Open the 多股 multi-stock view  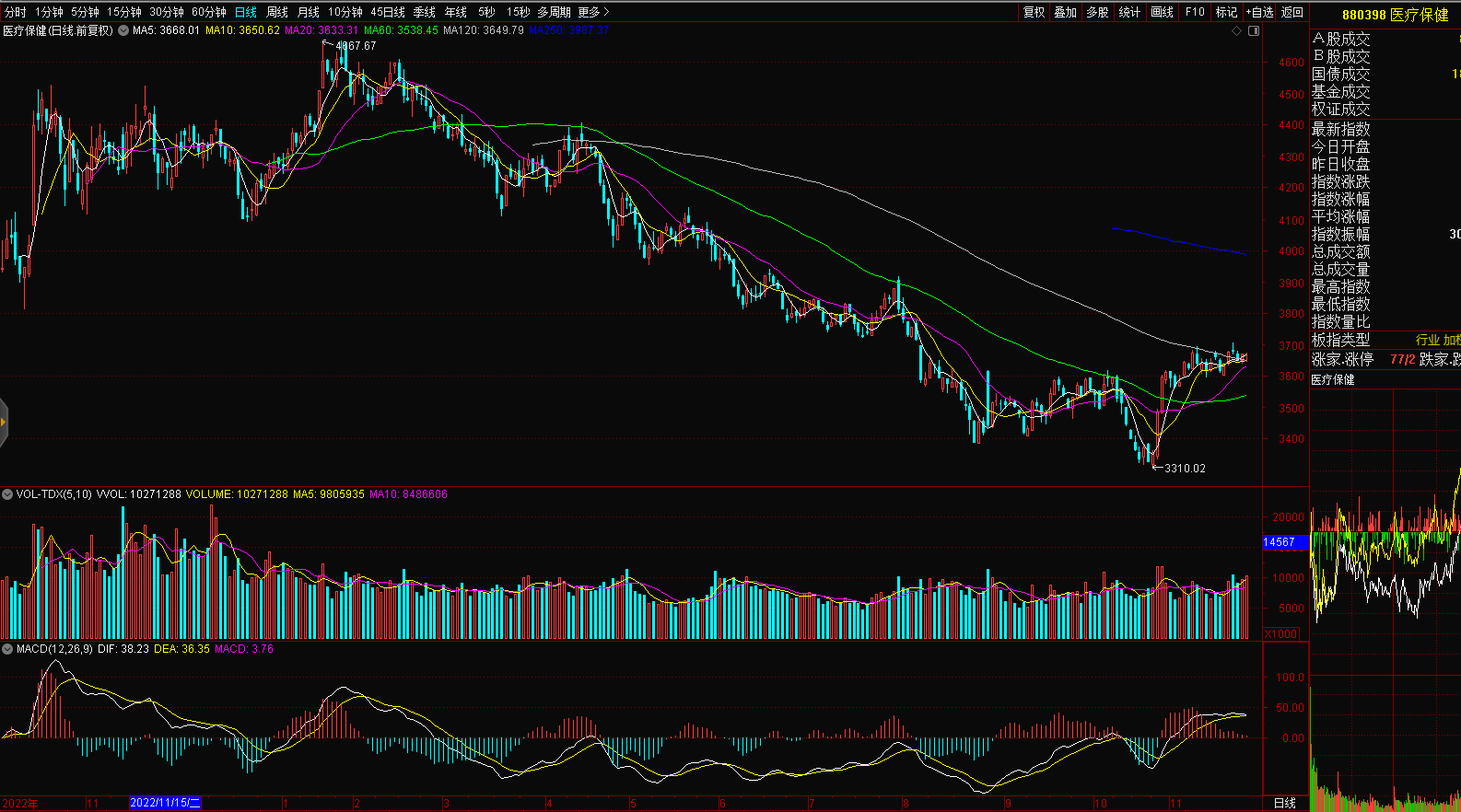click(x=1097, y=12)
